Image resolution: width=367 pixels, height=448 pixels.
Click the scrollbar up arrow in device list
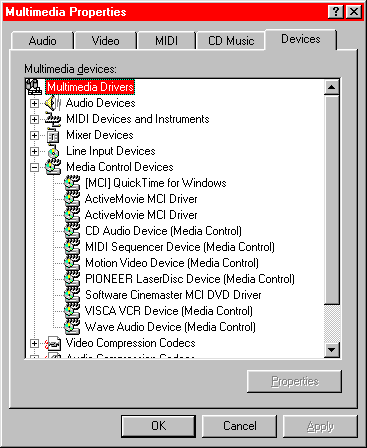coord(332,87)
